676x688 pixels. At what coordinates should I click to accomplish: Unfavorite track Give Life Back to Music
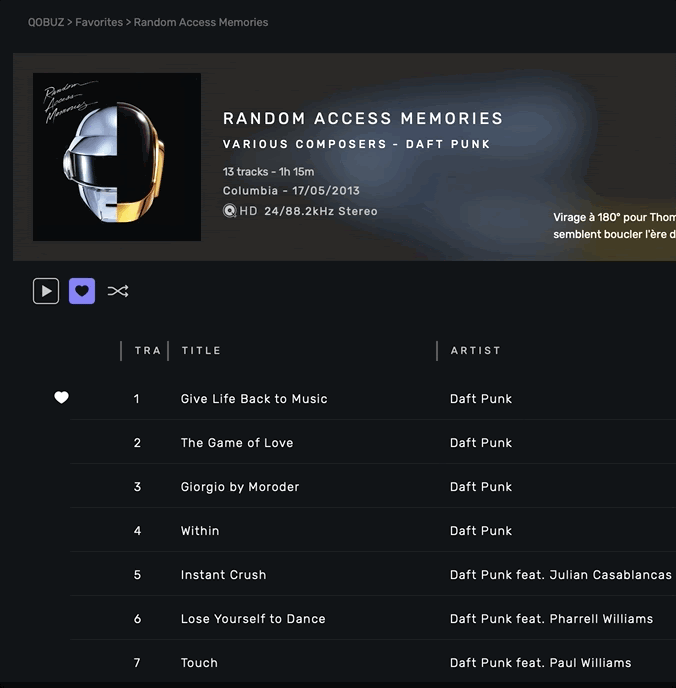click(61, 397)
